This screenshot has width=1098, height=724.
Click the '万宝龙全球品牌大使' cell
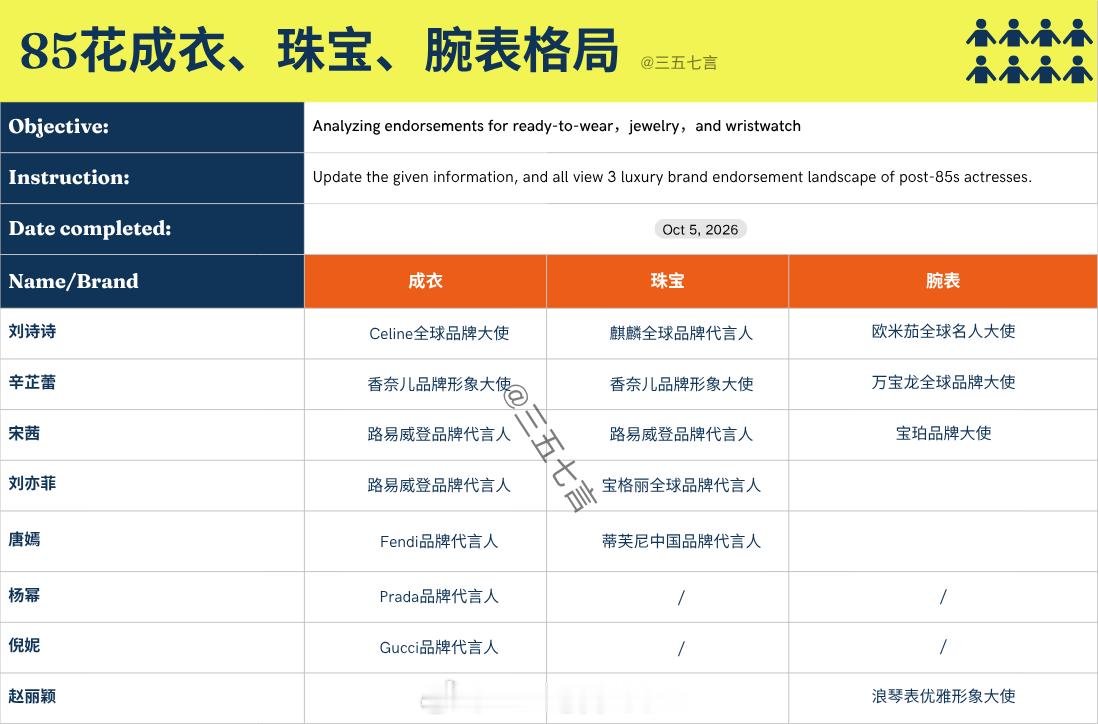[943, 383]
